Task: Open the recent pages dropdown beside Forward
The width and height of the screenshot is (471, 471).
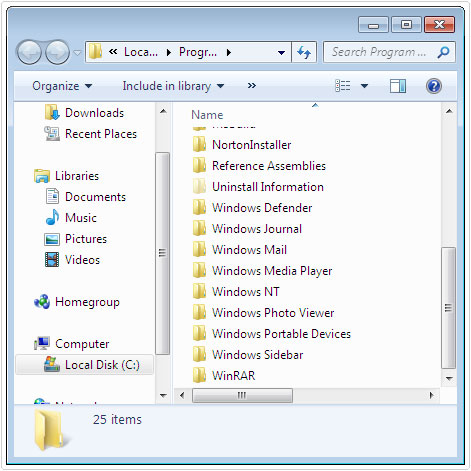Action: pos(77,53)
